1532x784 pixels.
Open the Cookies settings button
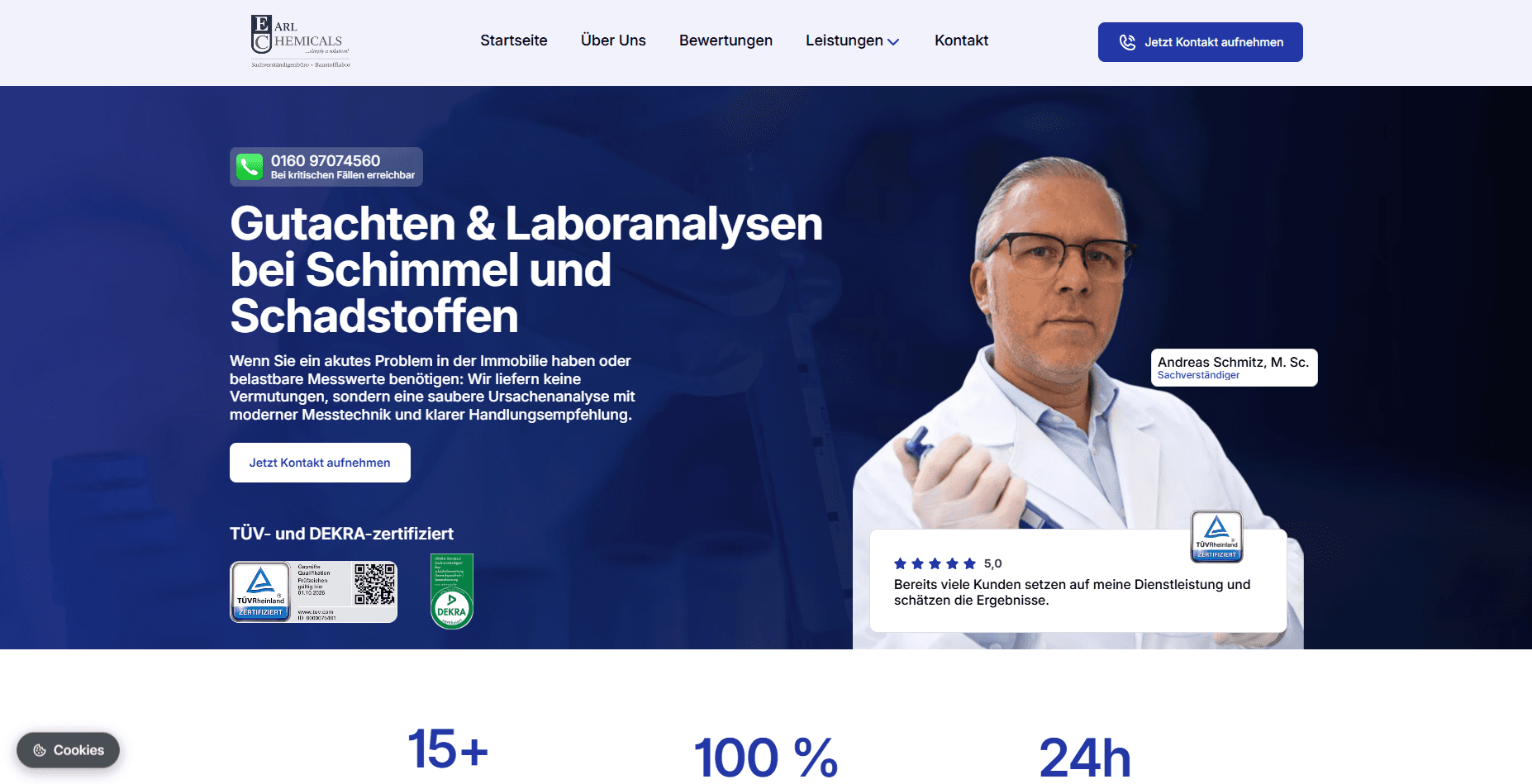[68, 750]
